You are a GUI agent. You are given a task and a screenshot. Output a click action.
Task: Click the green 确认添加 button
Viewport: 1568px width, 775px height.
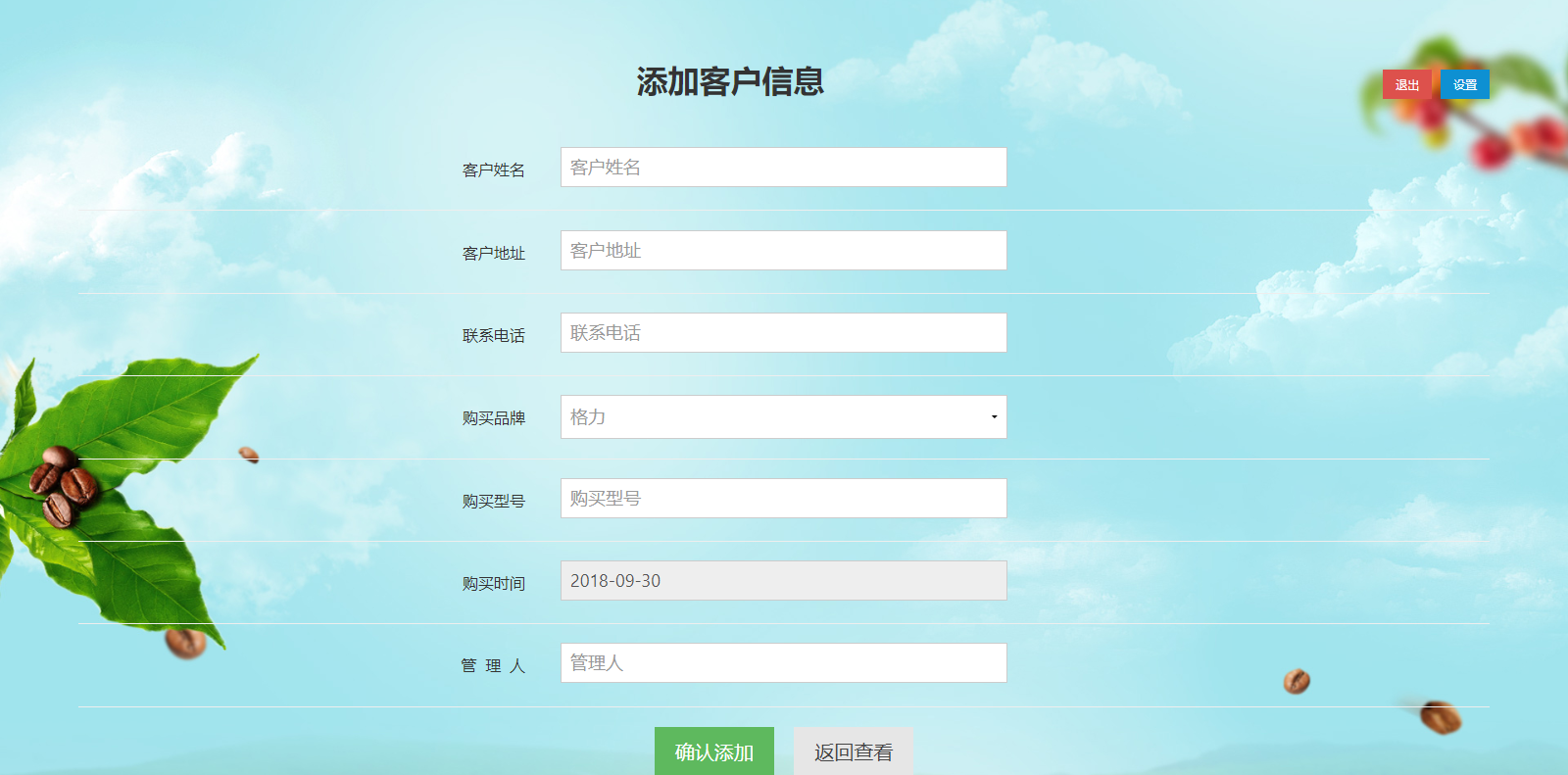click(x=714, y=751)
